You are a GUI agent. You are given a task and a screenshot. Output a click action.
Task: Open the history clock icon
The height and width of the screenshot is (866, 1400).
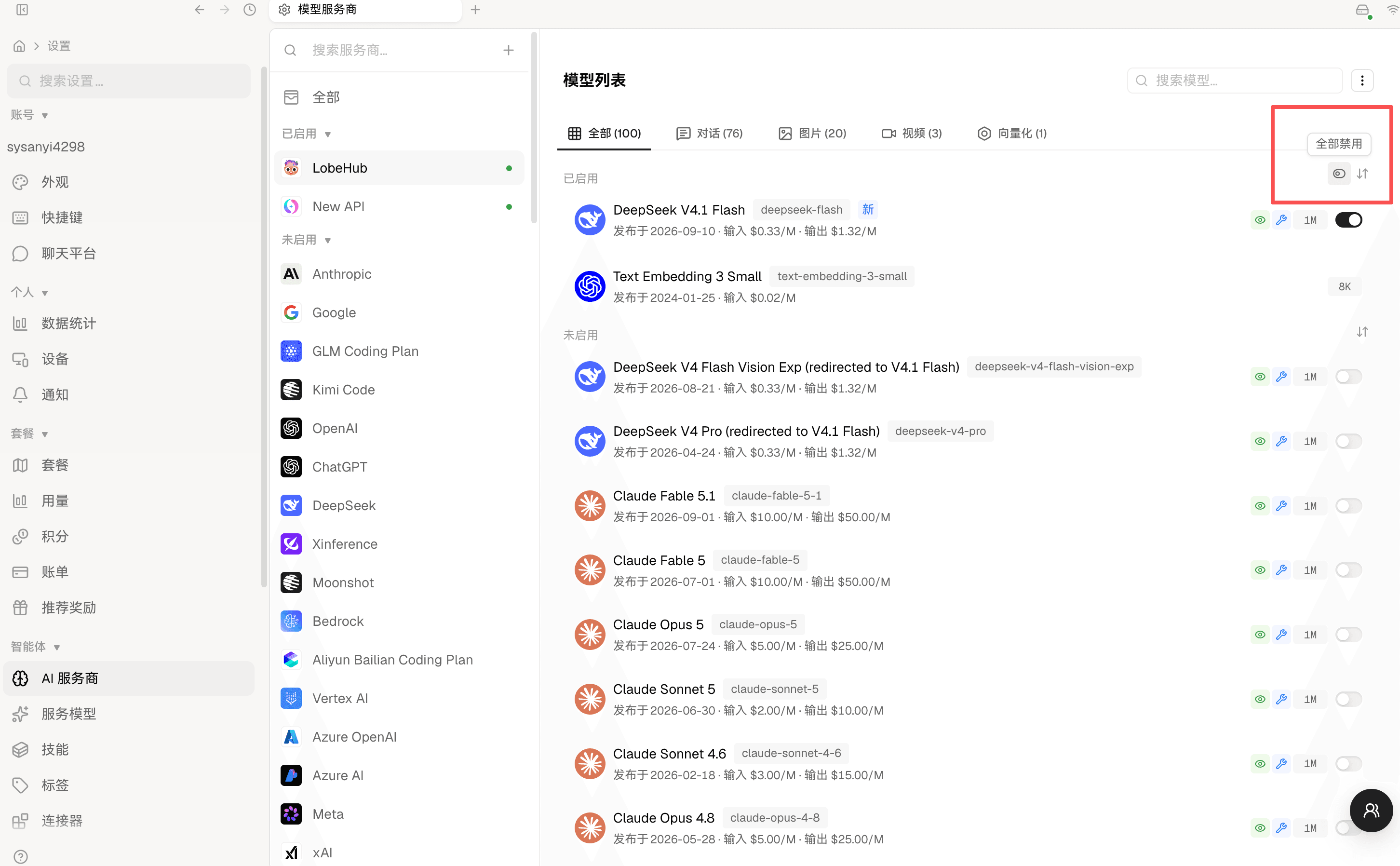pos(250,10)
